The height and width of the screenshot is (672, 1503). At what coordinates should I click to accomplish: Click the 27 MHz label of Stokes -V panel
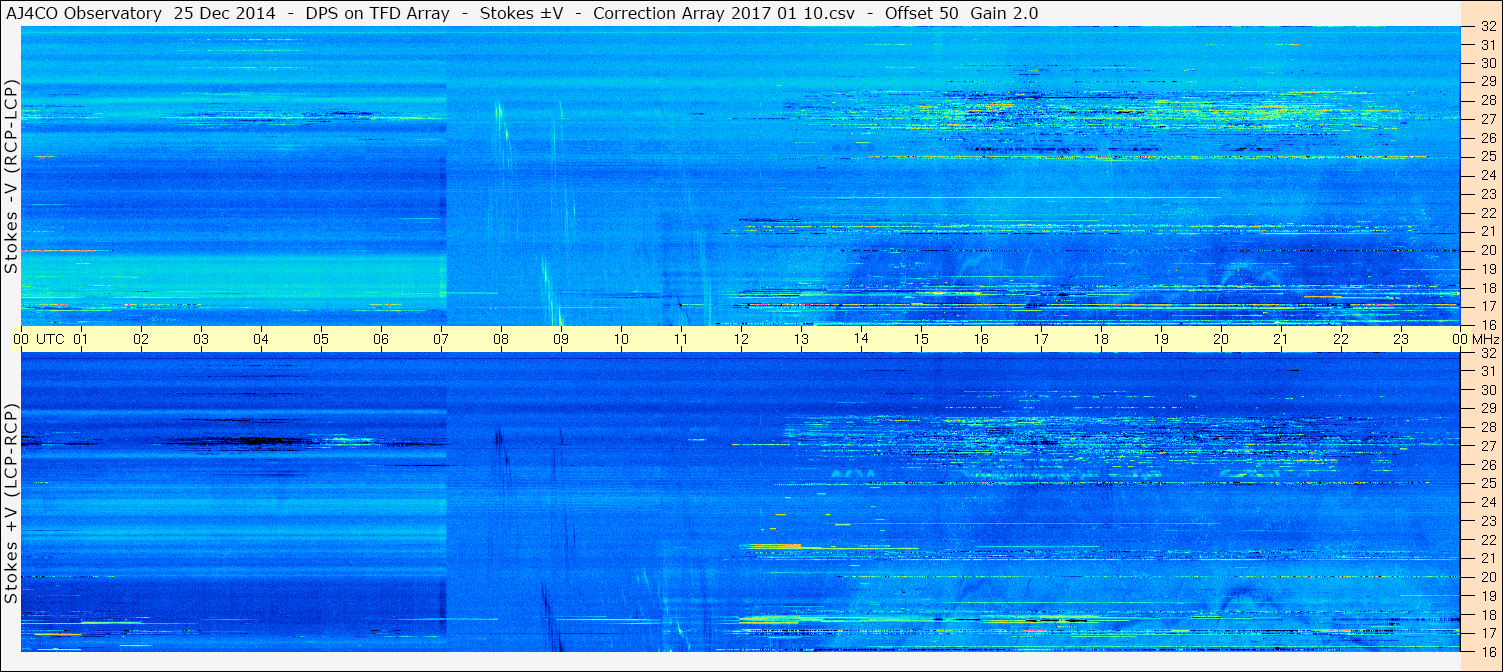(1487, 119)
